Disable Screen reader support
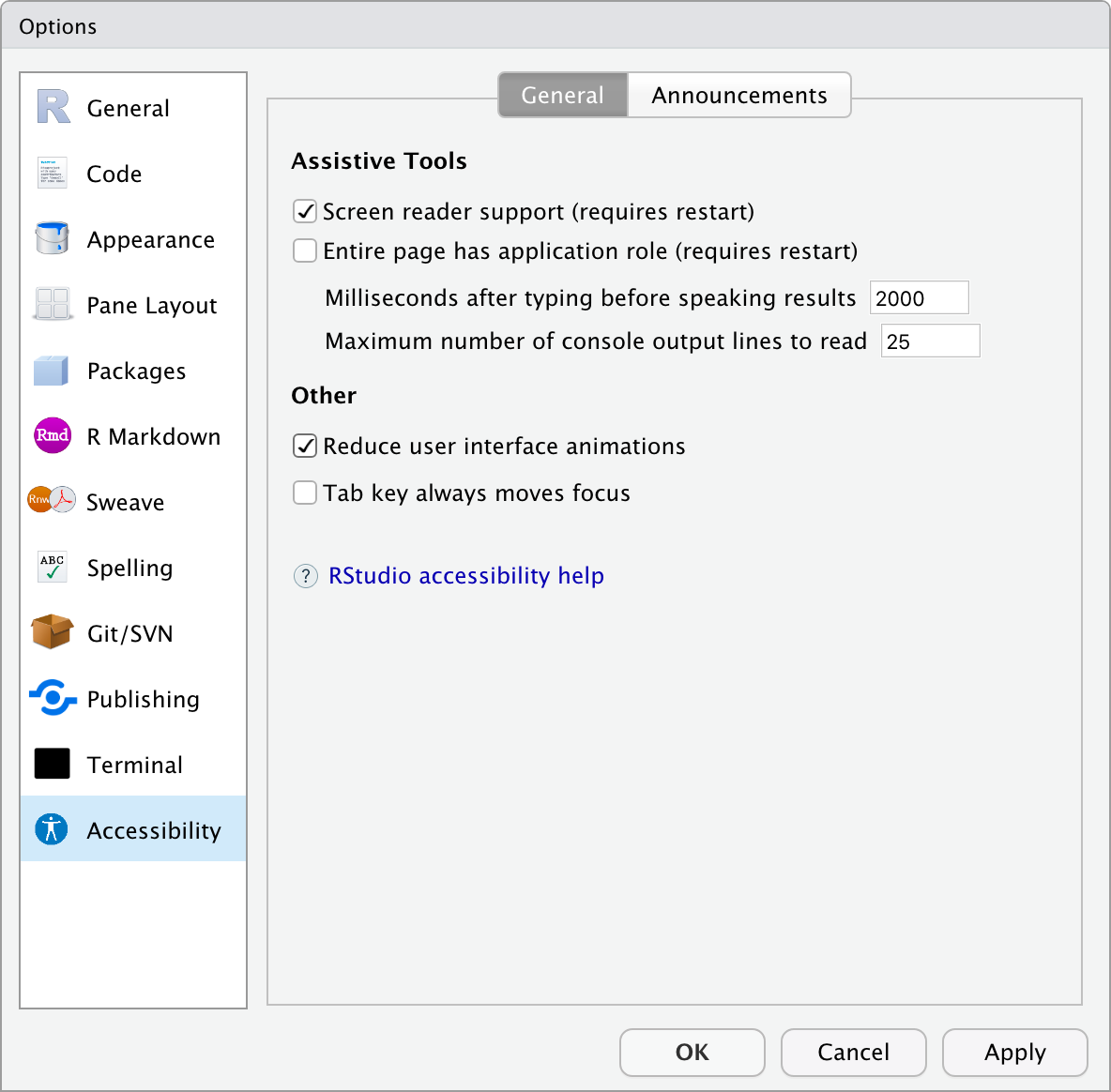 coord(304,211)
